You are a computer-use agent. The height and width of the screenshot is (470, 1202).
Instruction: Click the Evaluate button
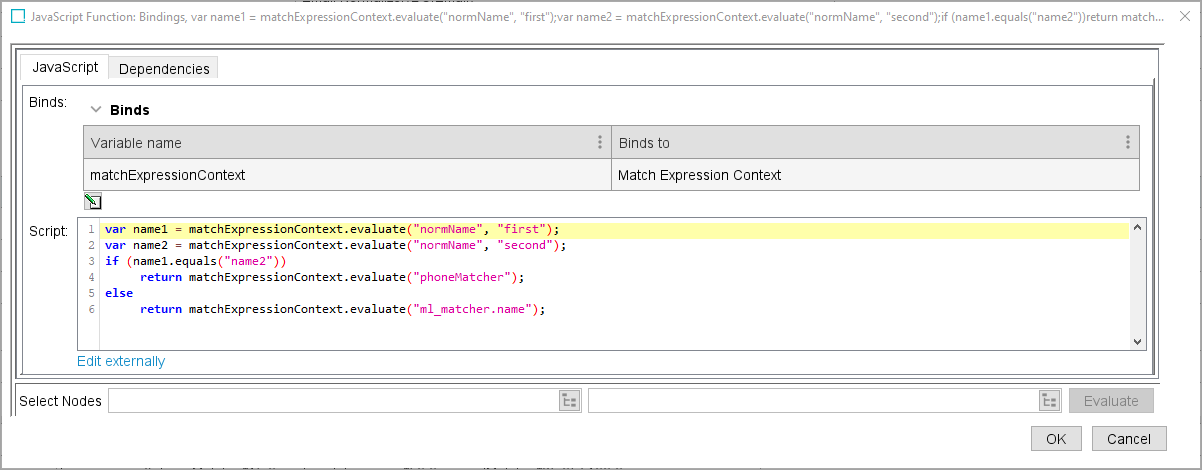[1111, 401]
